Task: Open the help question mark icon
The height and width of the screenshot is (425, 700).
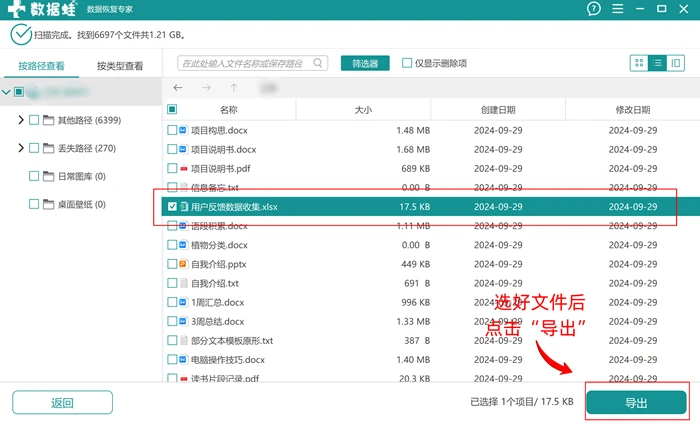Action: pyautogui.click(x=593, y=8)
